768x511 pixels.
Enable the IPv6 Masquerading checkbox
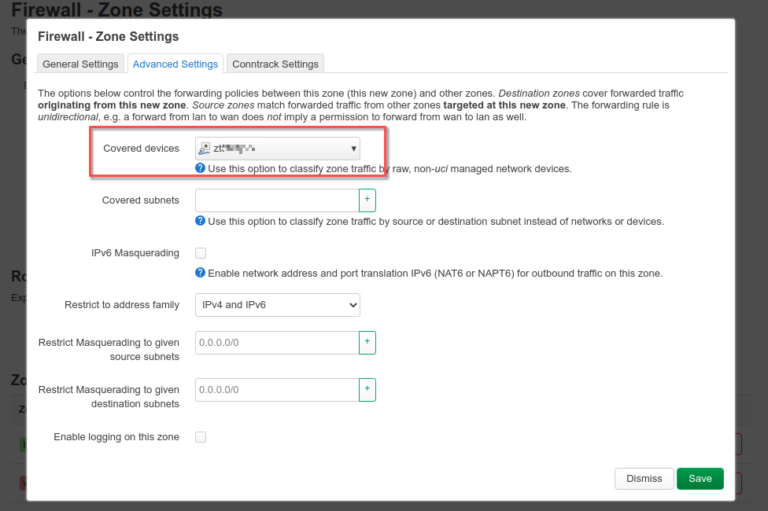[x=201, y=253]
